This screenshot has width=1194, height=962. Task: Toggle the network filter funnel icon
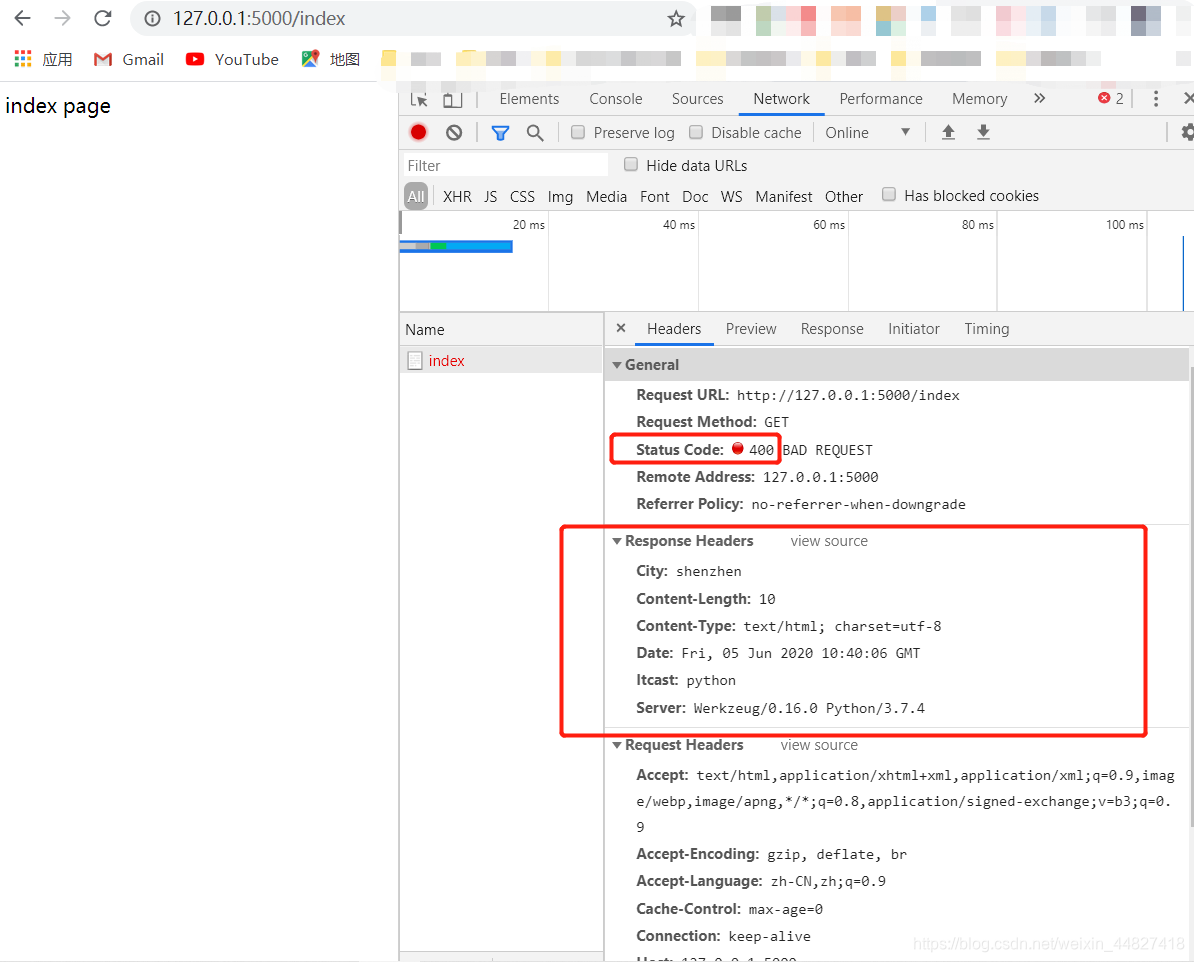tap(500, 133)
